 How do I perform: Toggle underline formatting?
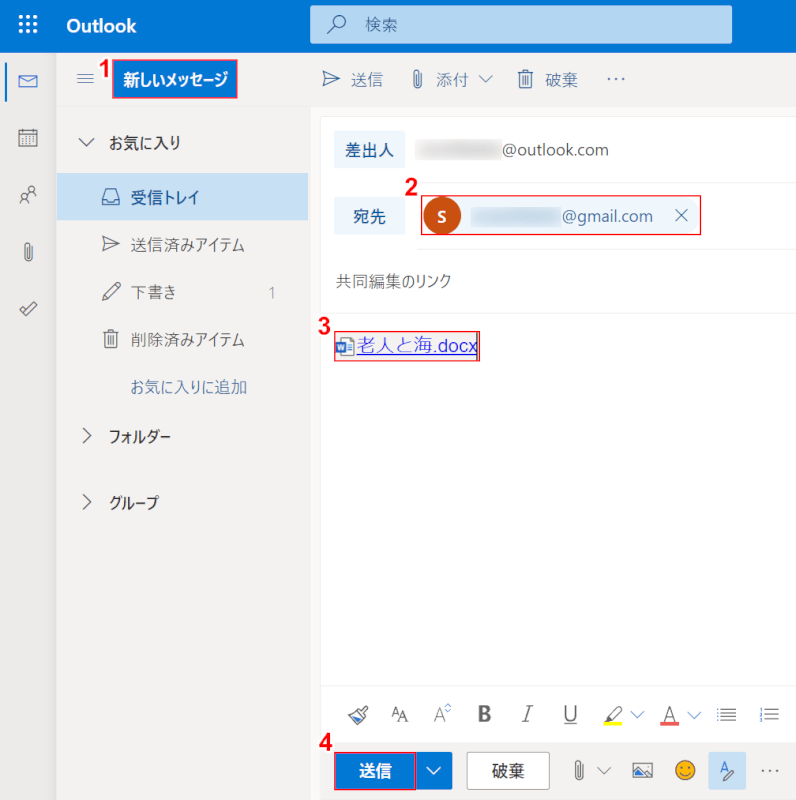(x=570, y=714)
